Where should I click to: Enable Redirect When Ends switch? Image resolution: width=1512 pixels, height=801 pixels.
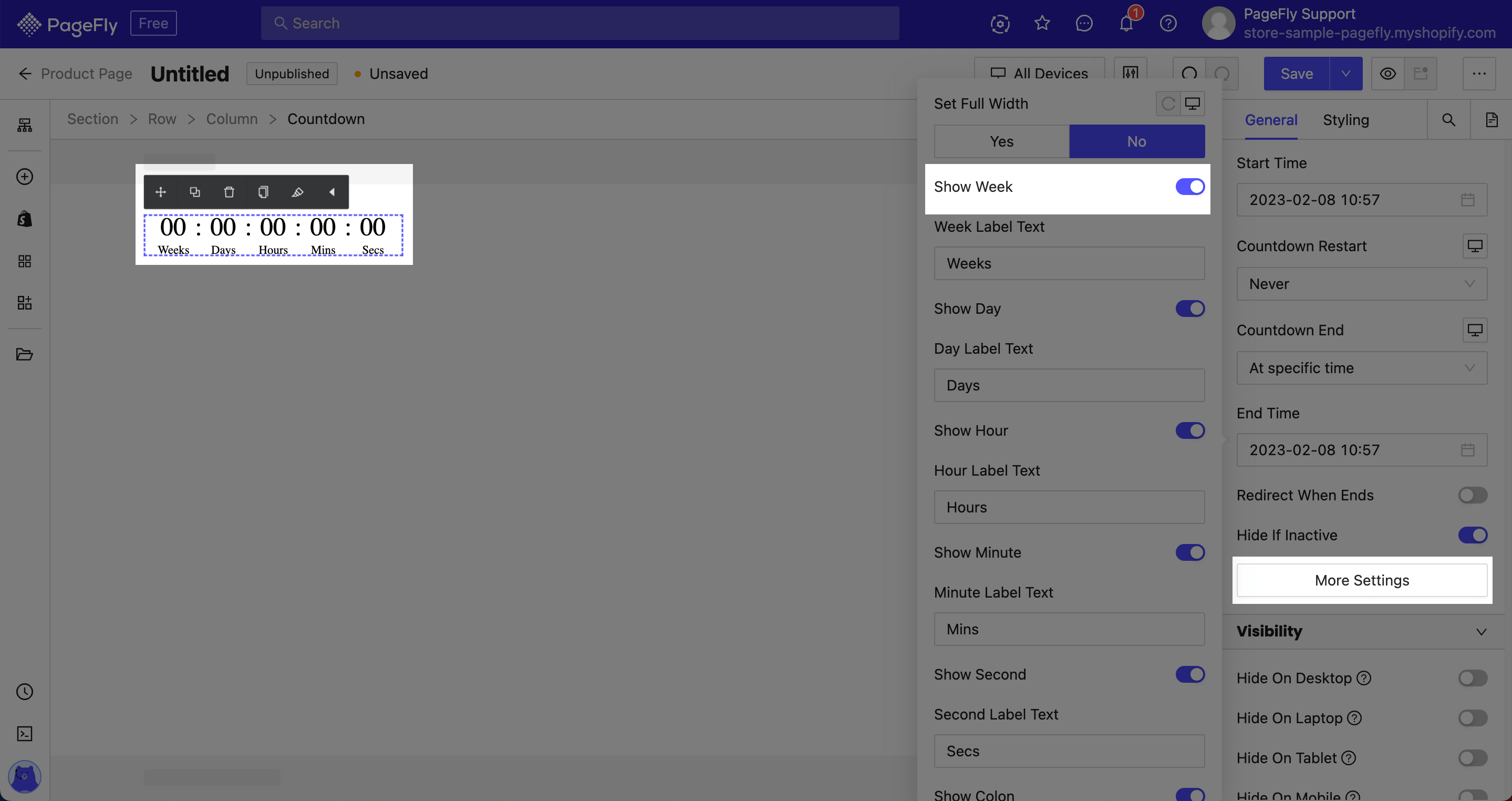[1473, 495]
